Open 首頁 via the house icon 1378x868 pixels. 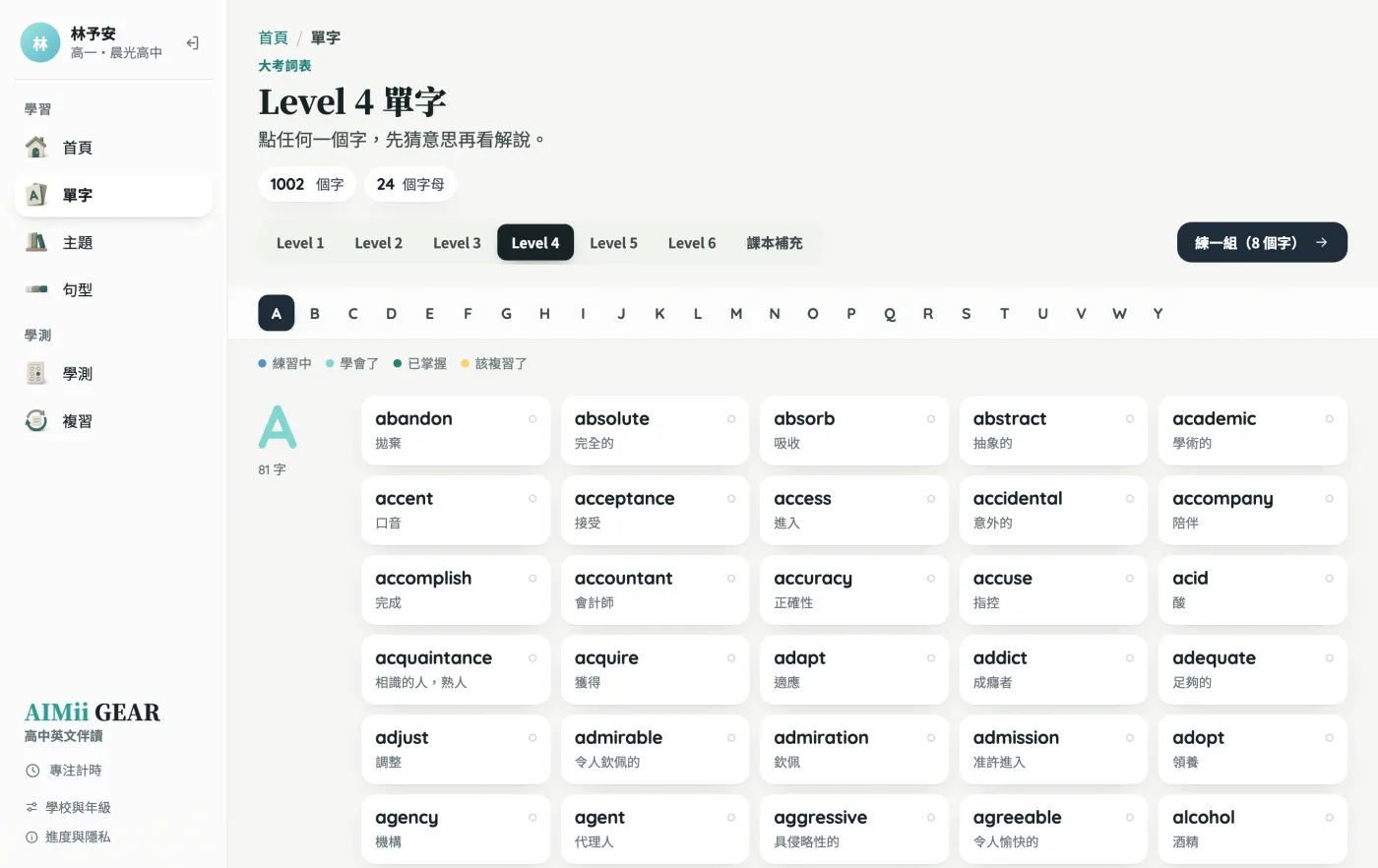pos(36,148)
